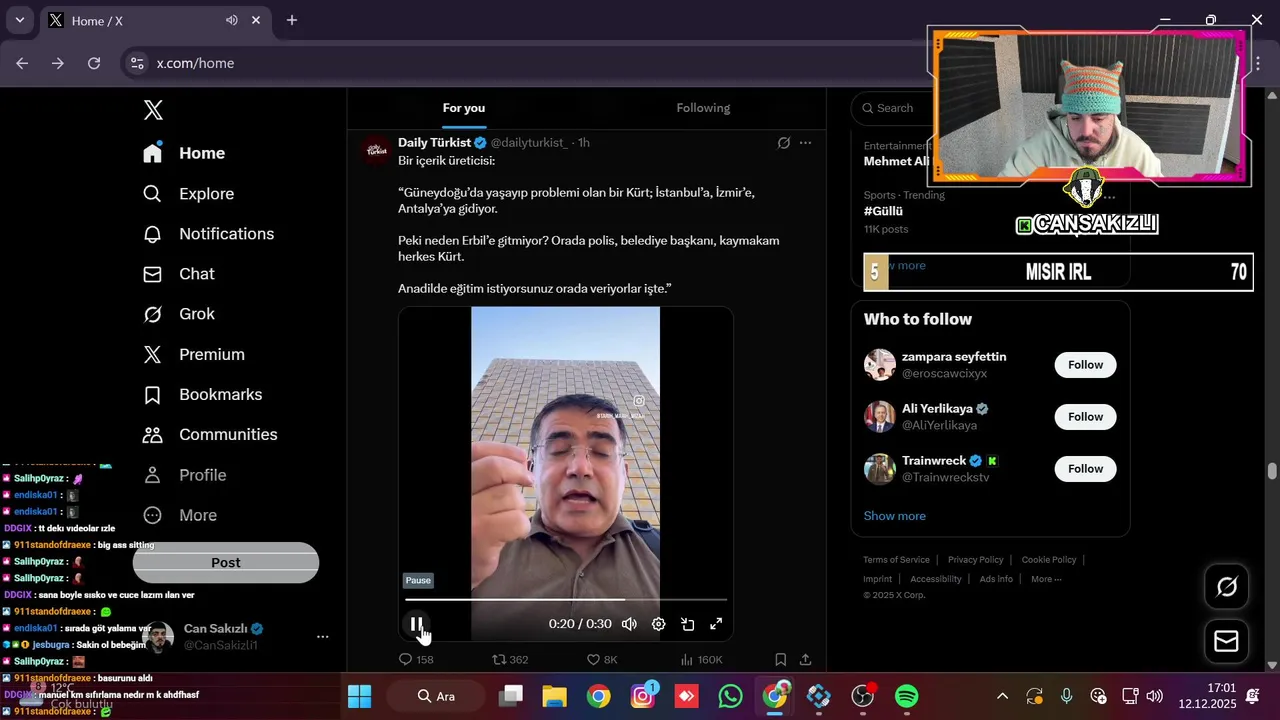
Task: Open the Cookie Policy link
Action: tap(1049, 560)
